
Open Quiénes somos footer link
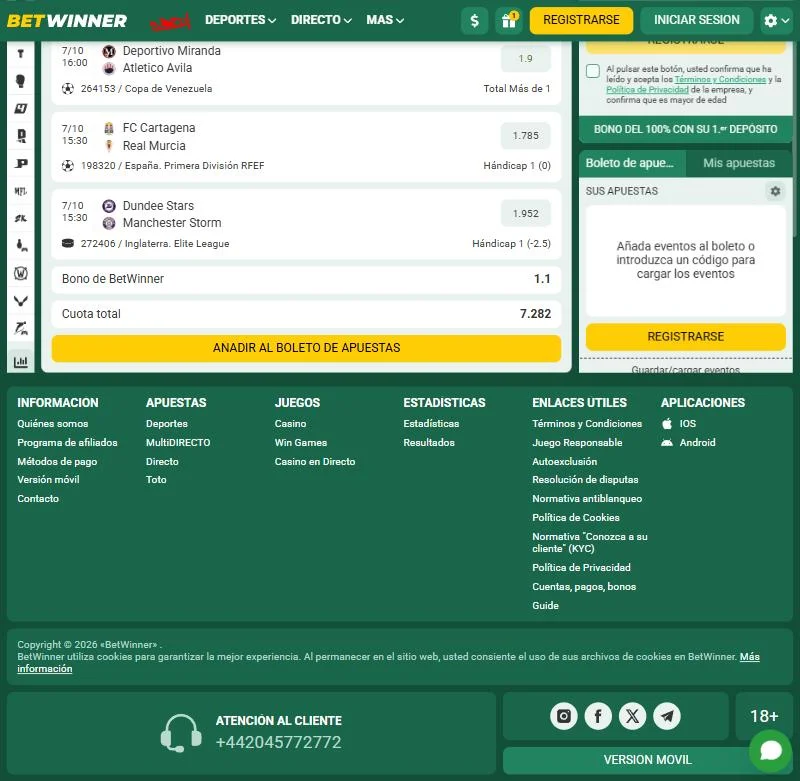coord(53,424)
